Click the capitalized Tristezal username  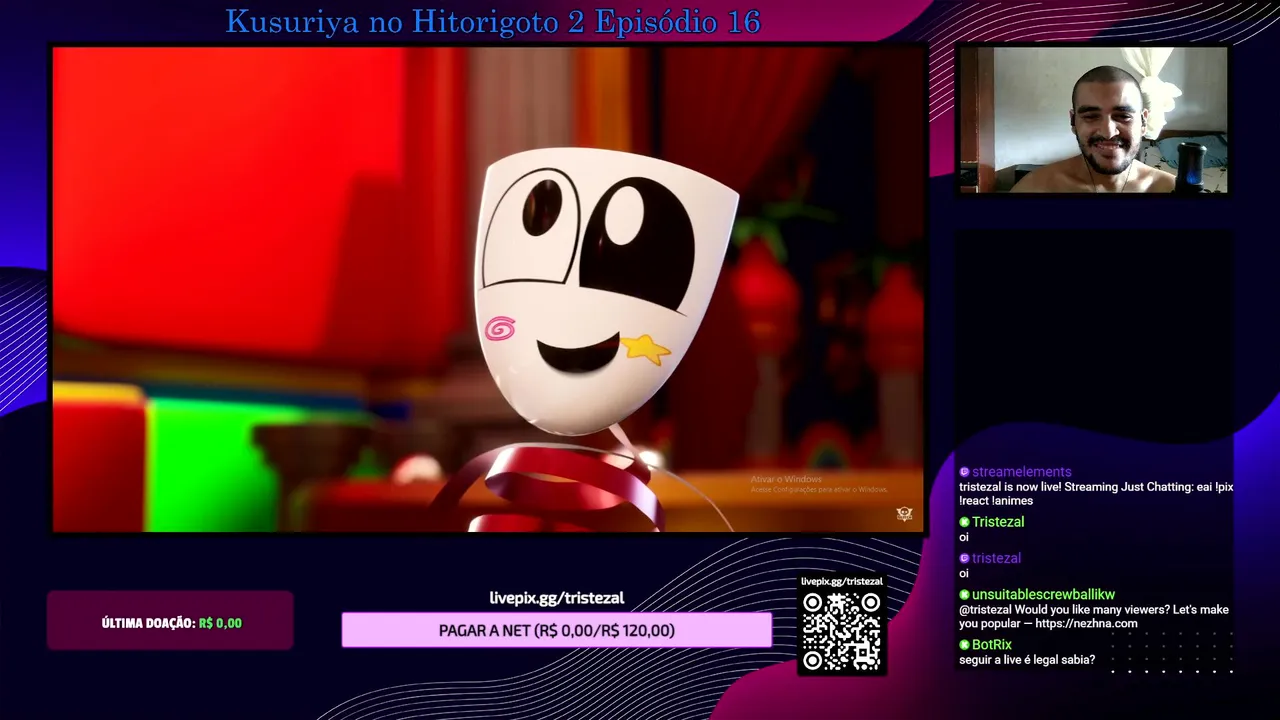coord(998,522)
